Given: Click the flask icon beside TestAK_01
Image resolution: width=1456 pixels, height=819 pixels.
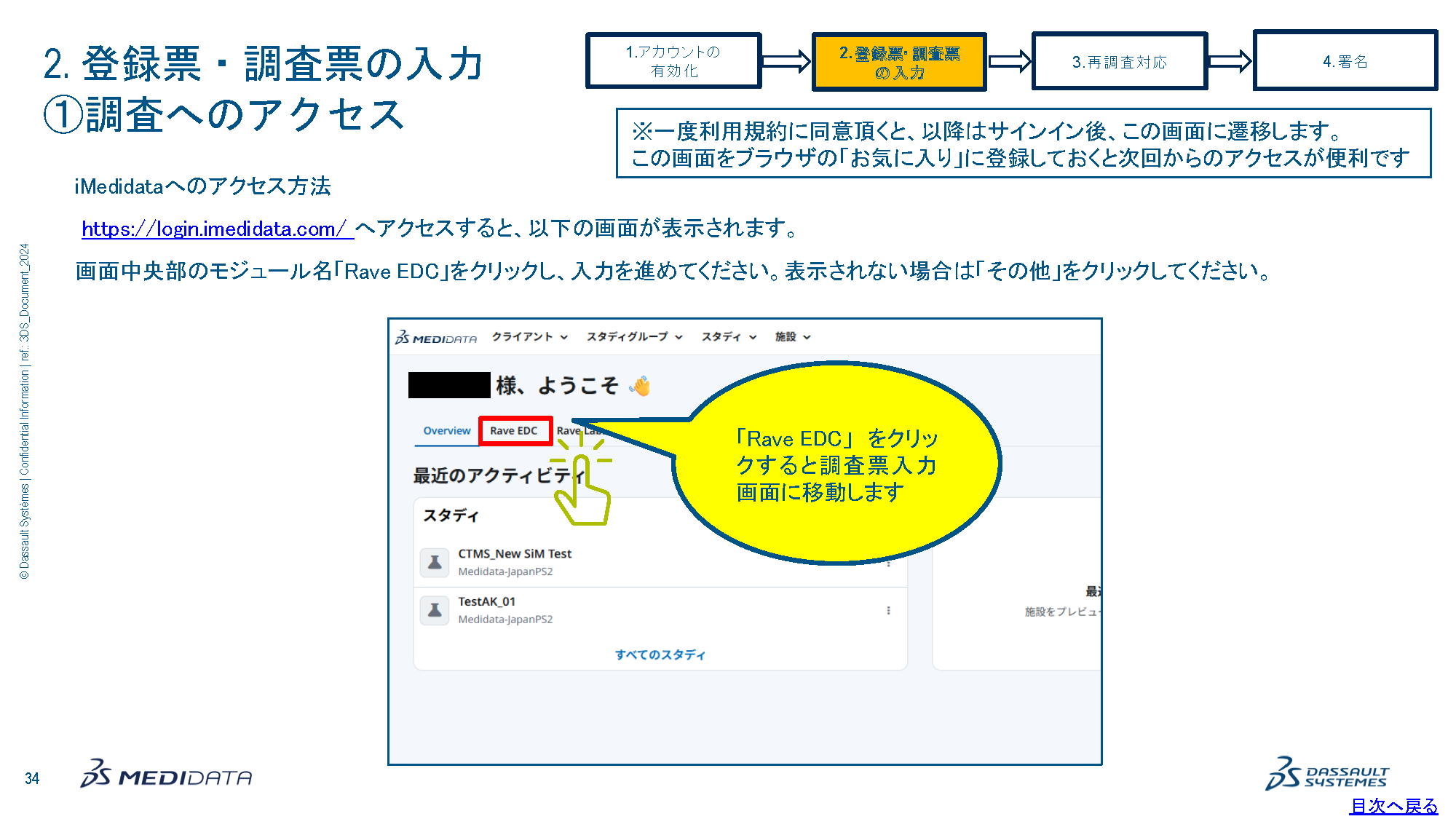Looking at the screenshot, I should [435, 610].
